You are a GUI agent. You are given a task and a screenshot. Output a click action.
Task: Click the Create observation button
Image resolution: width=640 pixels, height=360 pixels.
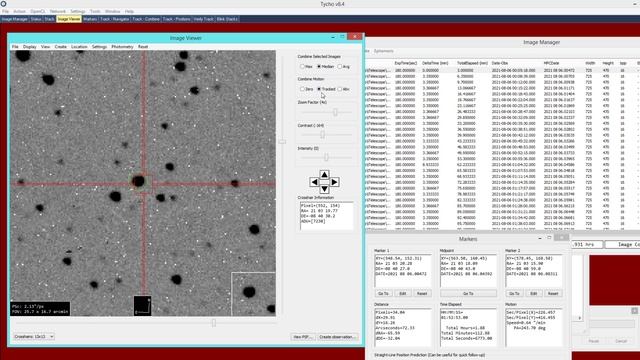338,337
